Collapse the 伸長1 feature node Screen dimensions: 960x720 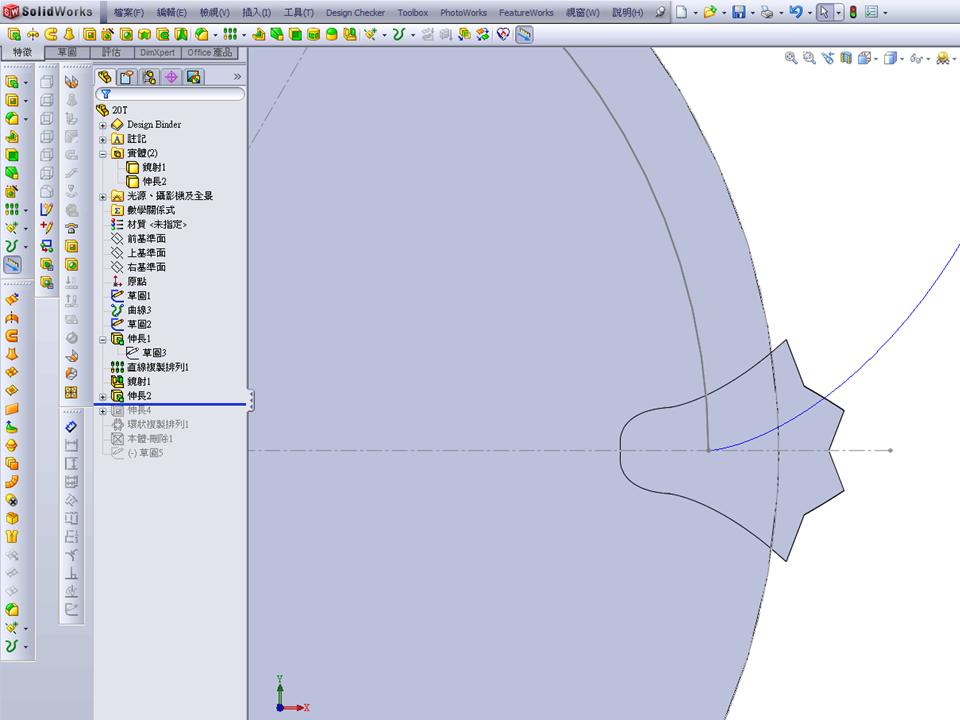[x=103, y=339]
